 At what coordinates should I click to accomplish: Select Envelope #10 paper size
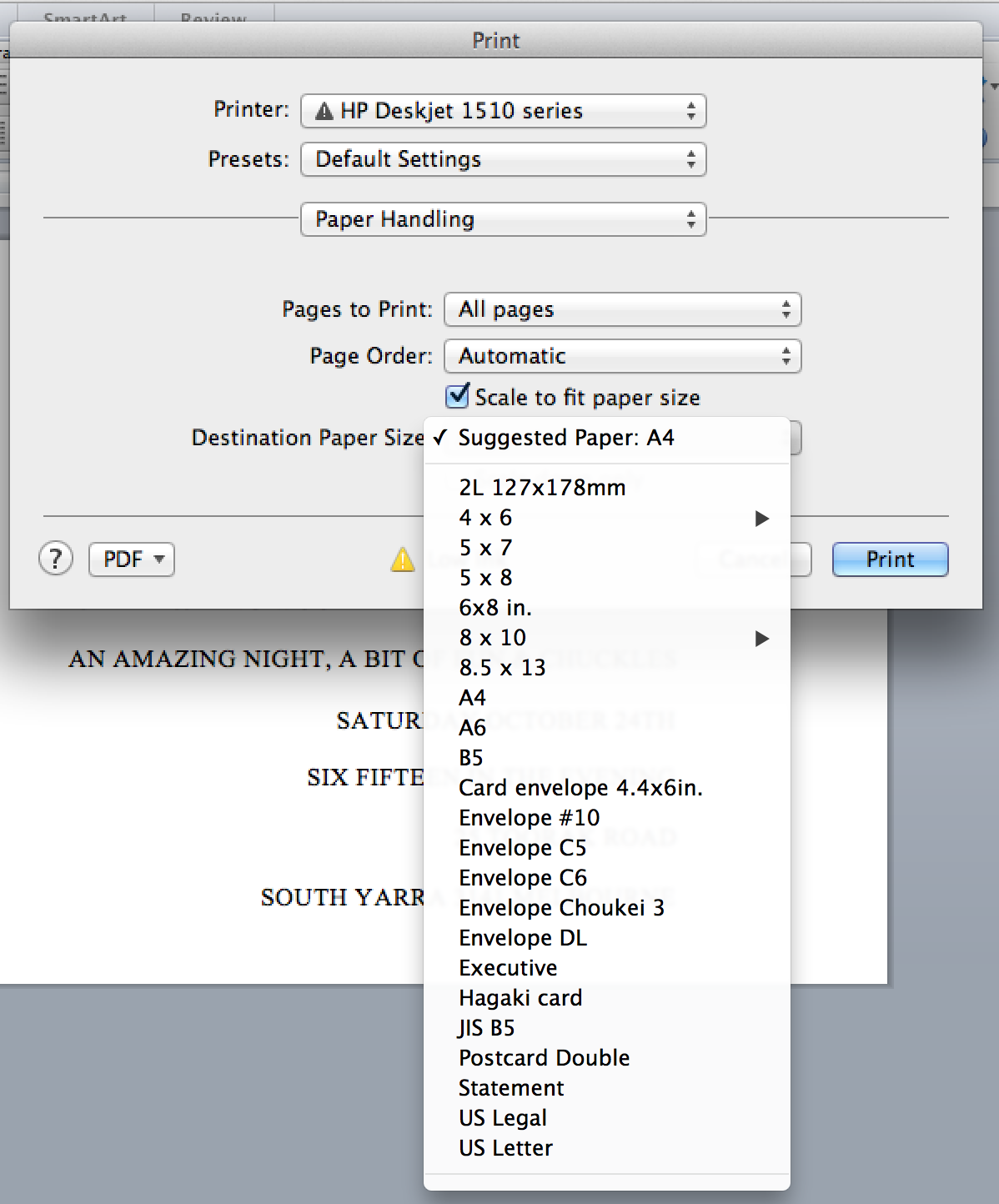(x=606, y=818)
